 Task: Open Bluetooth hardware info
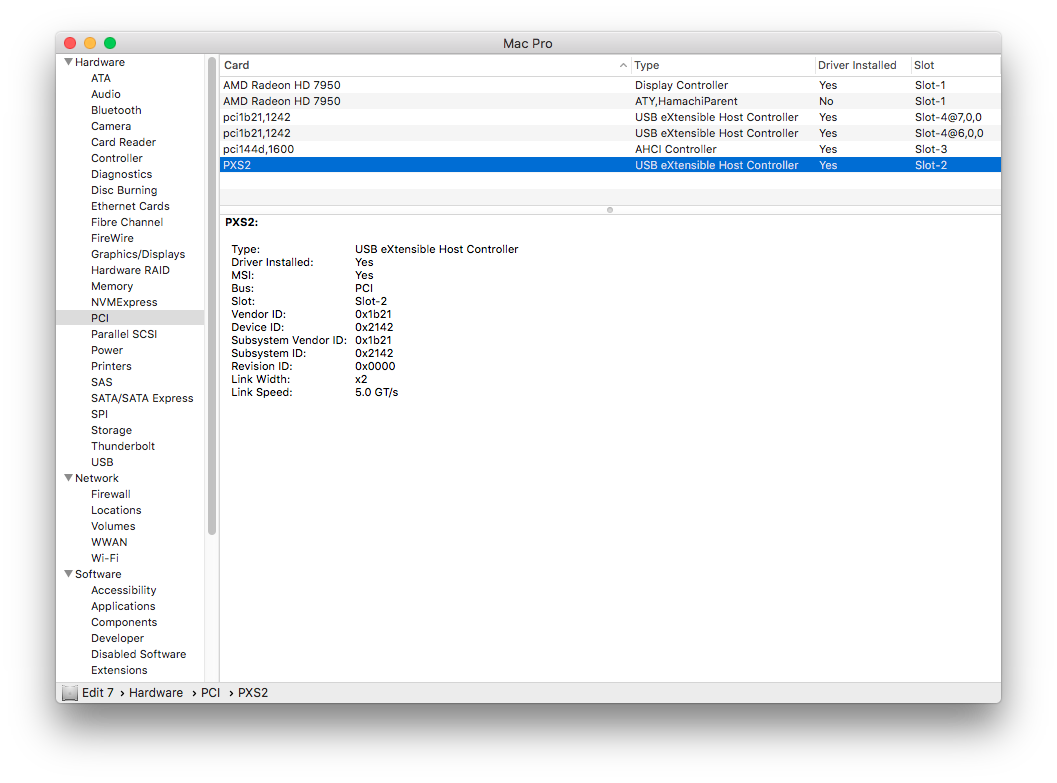pyautogui.click(x=116, y=110)
